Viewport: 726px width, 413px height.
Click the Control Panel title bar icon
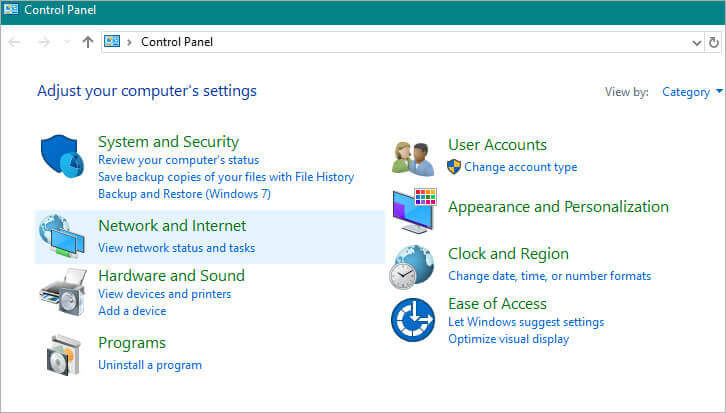pos(11,9)
